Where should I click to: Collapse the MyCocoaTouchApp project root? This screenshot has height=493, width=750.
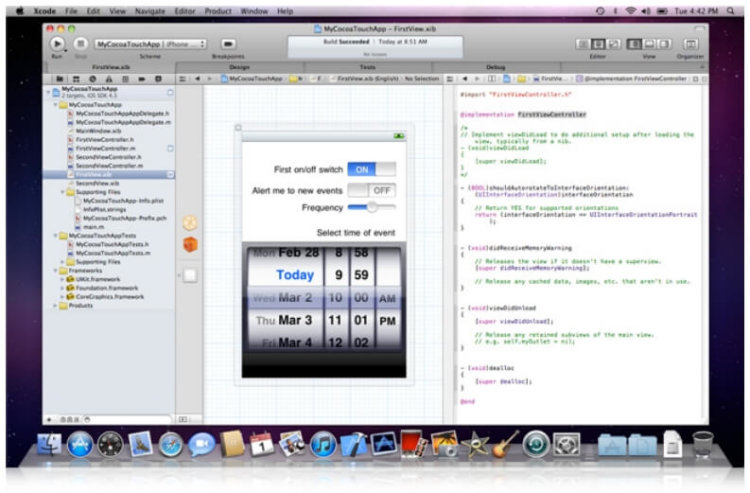pyautogui.click(x=48, y=92)
